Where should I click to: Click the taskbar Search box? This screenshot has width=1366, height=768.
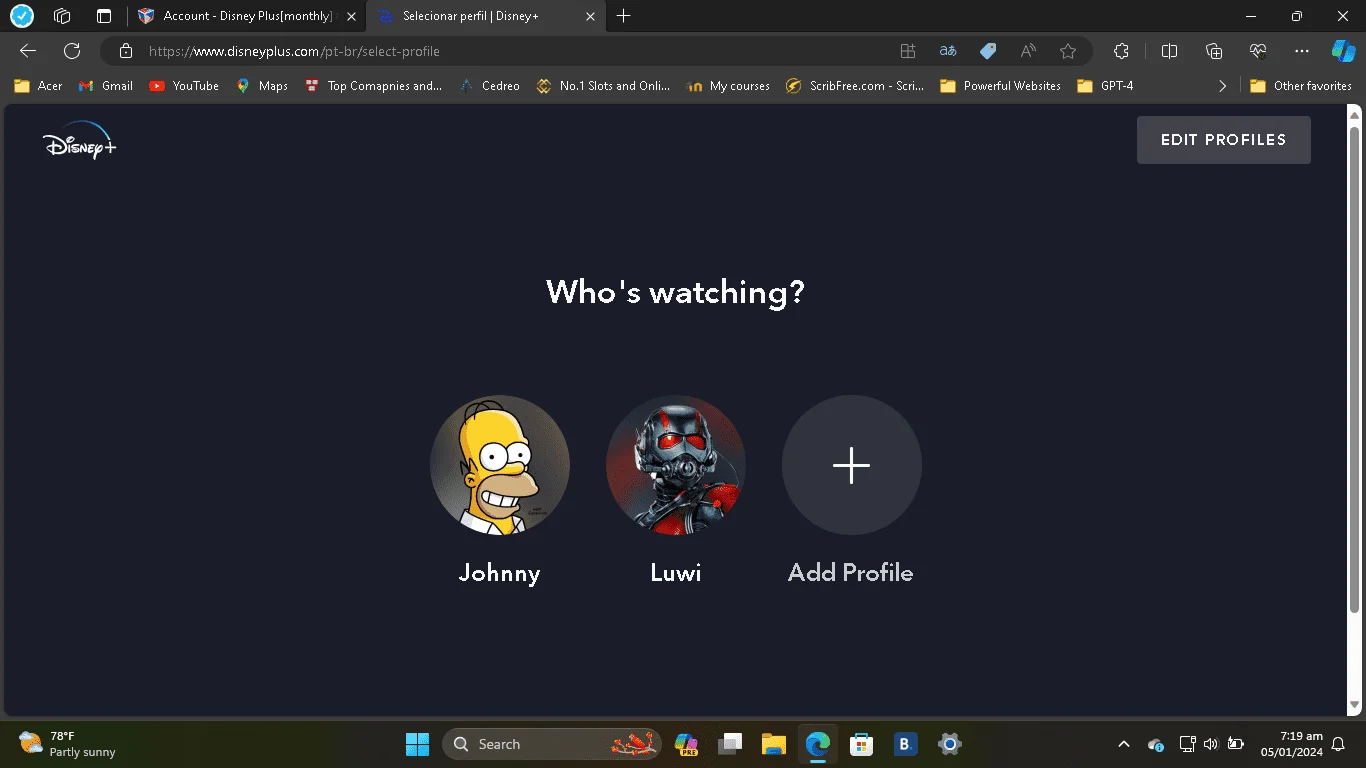(x=552, y=744)
